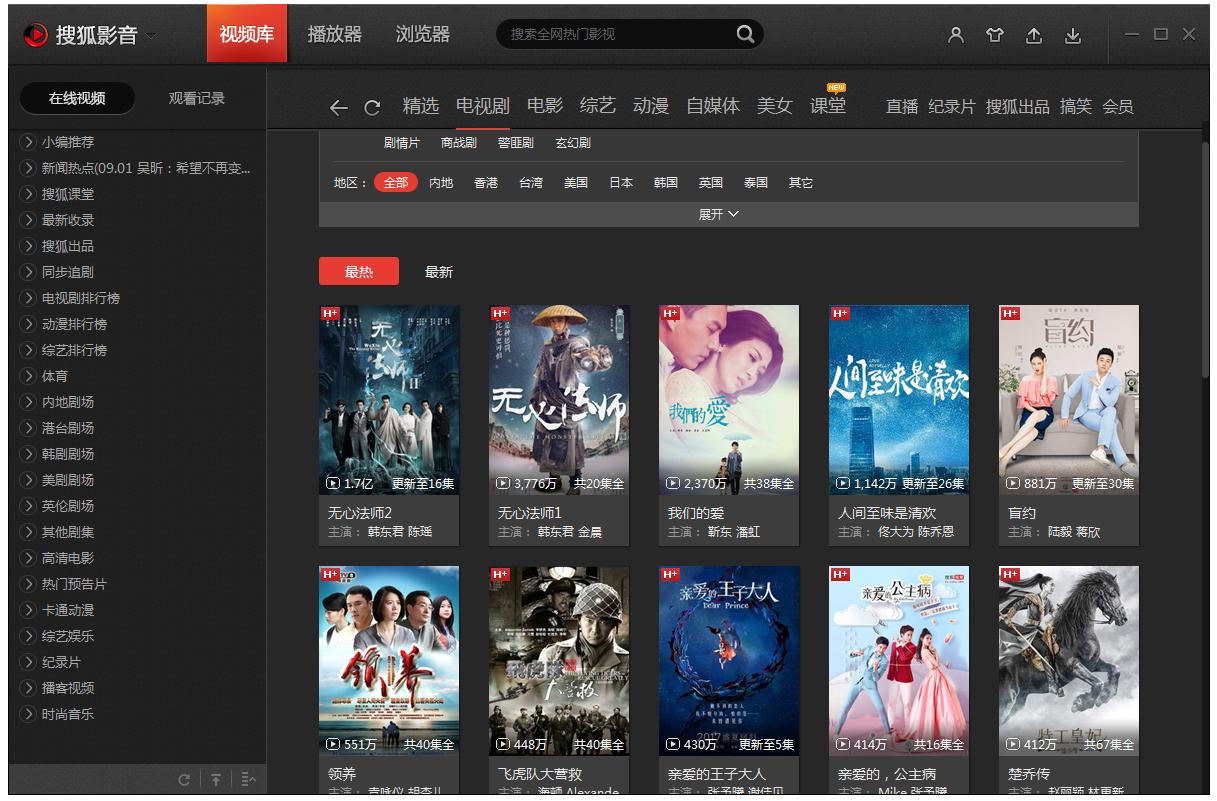Open 自媒体 category tab

pyautogui.click(x=713, y=106)
